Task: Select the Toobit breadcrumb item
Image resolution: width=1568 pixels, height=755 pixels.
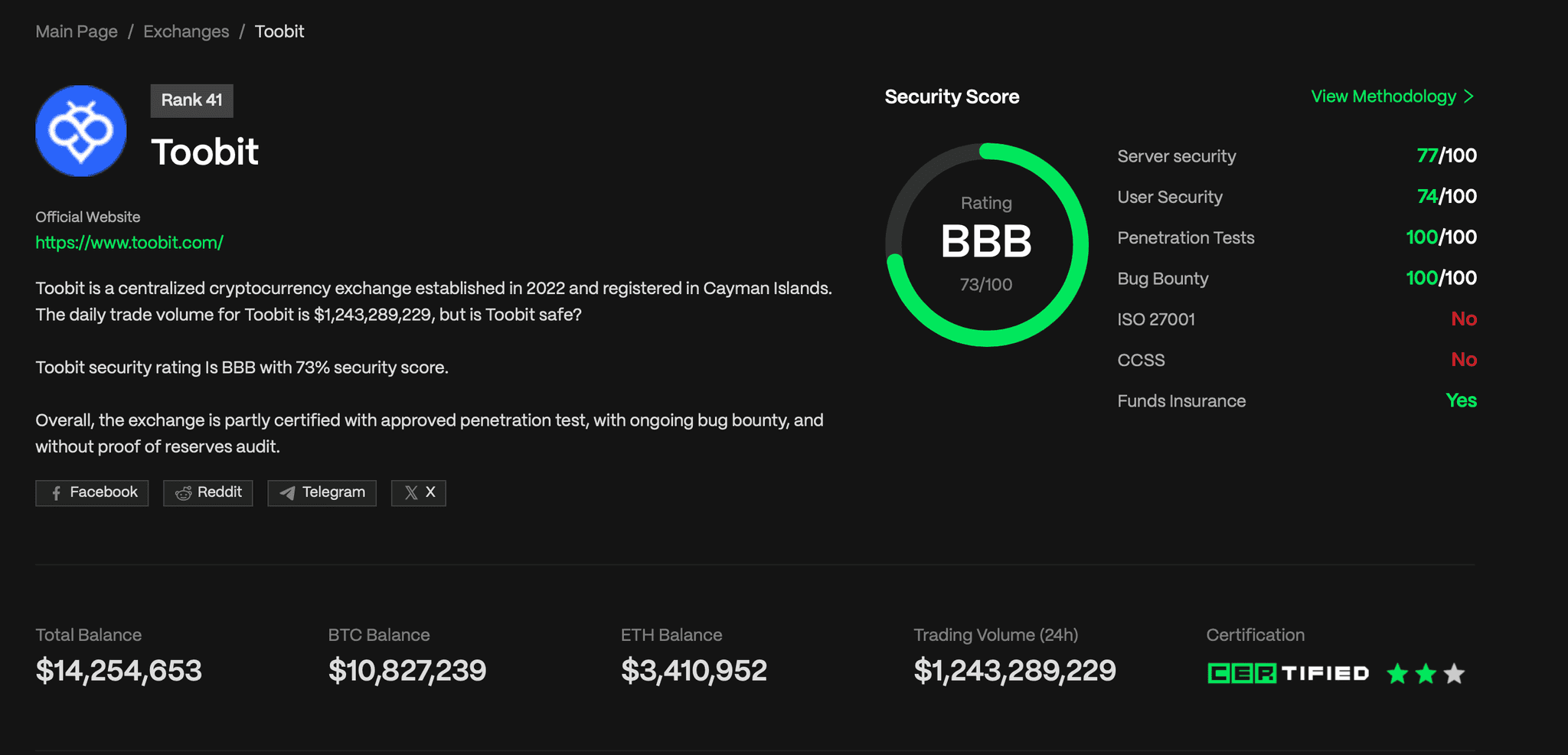Action: [279, 31]
